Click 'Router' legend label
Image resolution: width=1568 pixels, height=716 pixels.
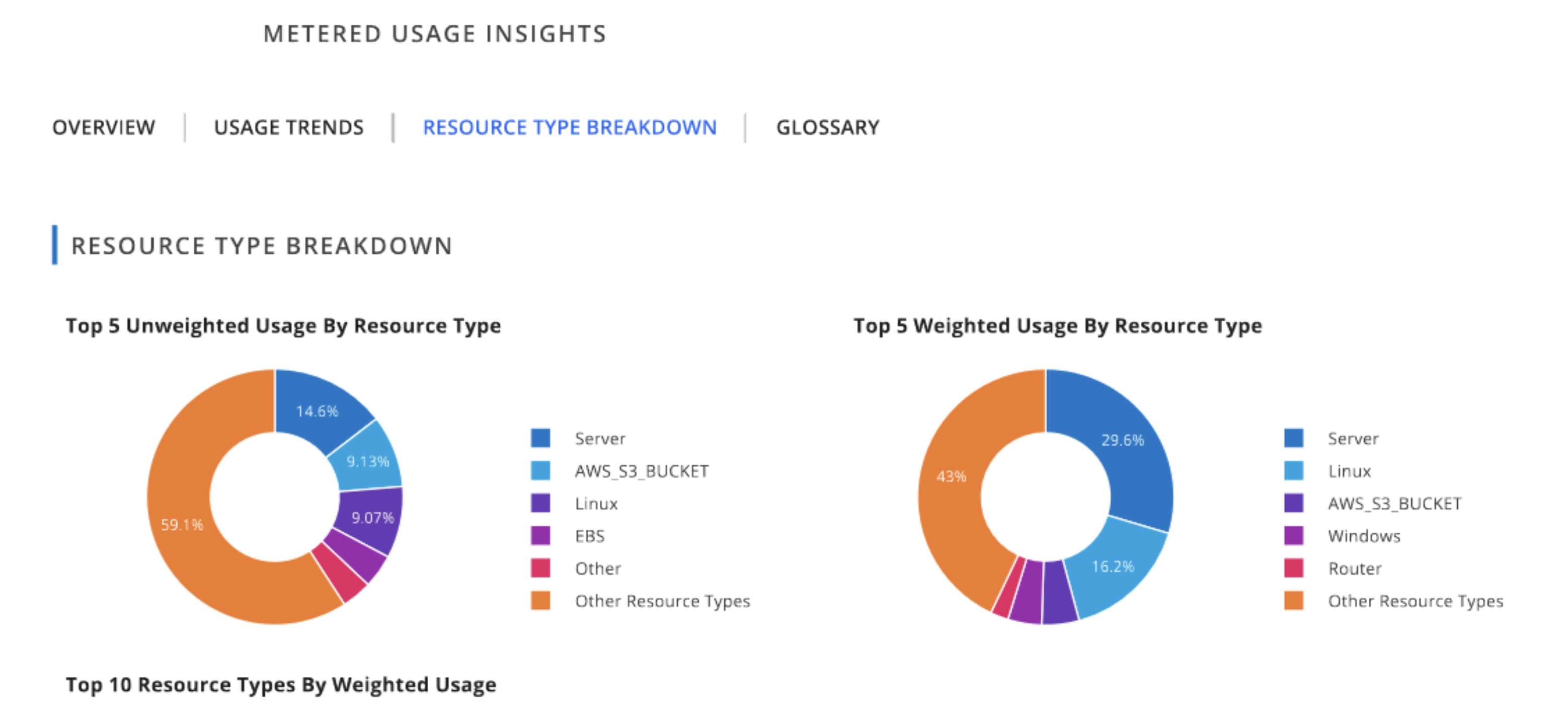[1355, 568]
